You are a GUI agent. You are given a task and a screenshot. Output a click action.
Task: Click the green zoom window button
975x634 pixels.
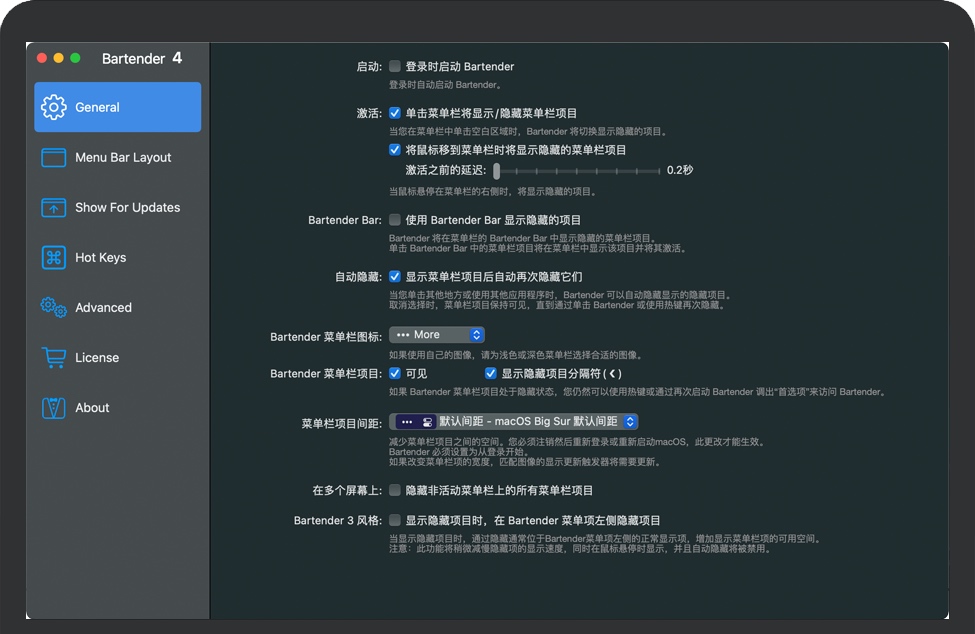pos(75,59)
